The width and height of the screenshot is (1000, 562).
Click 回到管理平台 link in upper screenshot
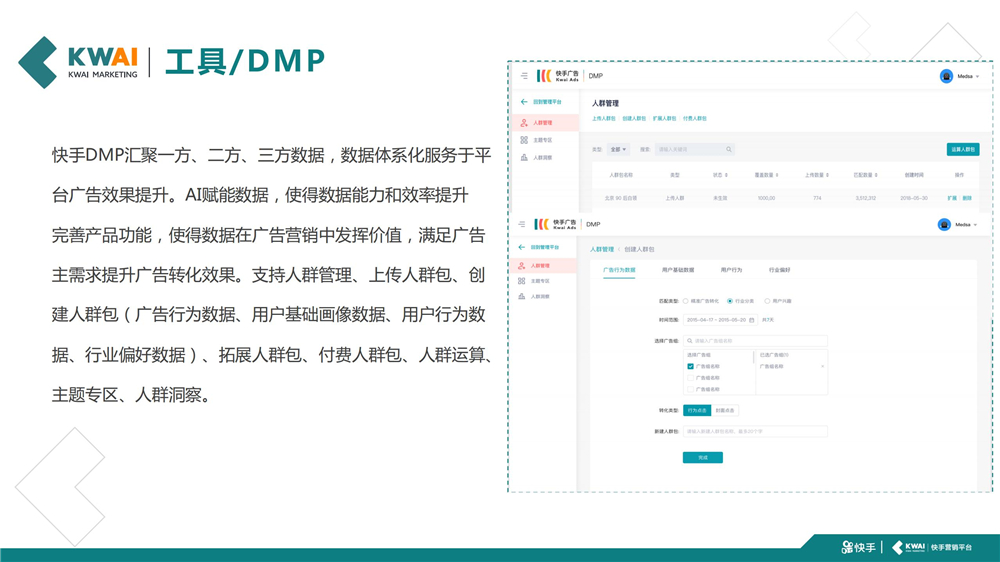coord(547,102)
